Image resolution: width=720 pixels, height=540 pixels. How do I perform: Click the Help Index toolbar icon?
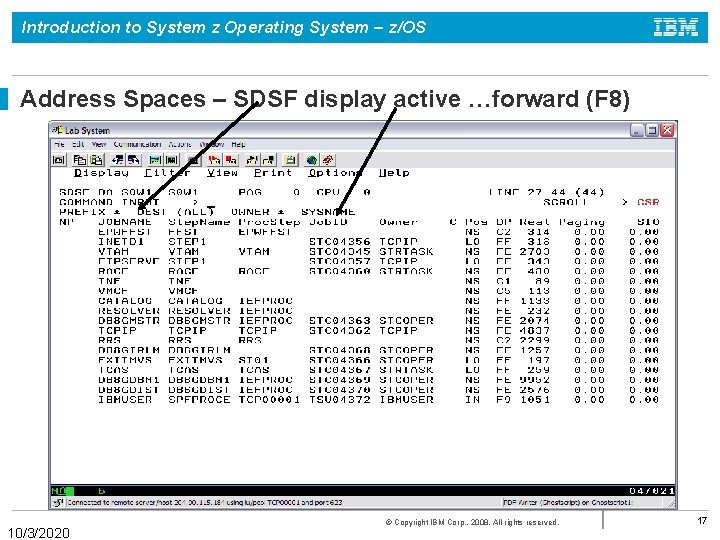[328, 160]
